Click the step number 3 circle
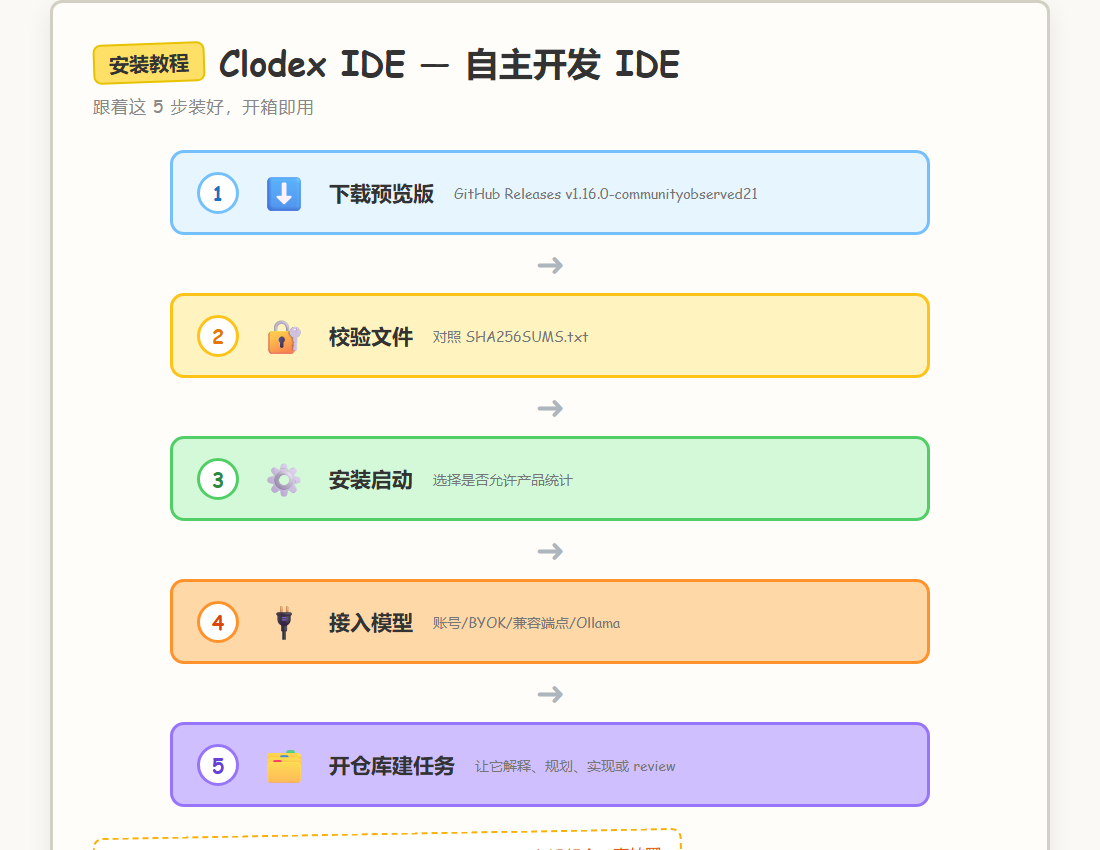1100x850 pixels. tap(218, 479)
